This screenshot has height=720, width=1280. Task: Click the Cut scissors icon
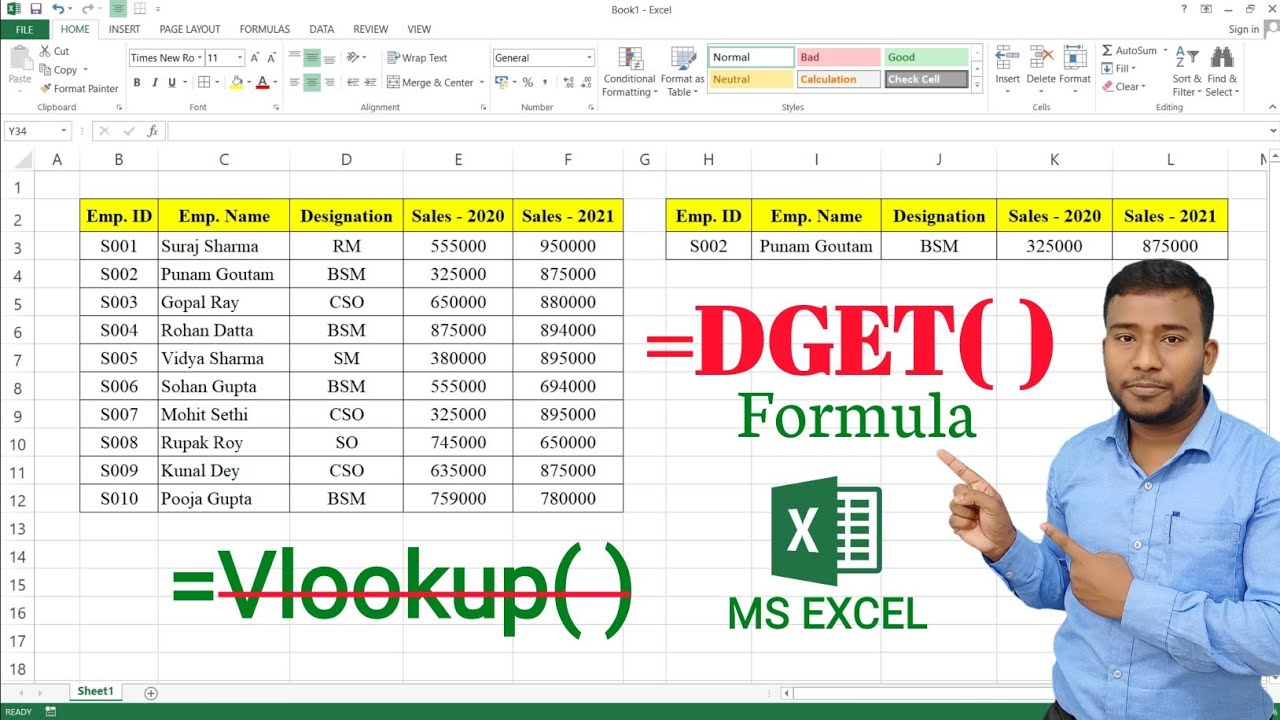pos(45,51)
